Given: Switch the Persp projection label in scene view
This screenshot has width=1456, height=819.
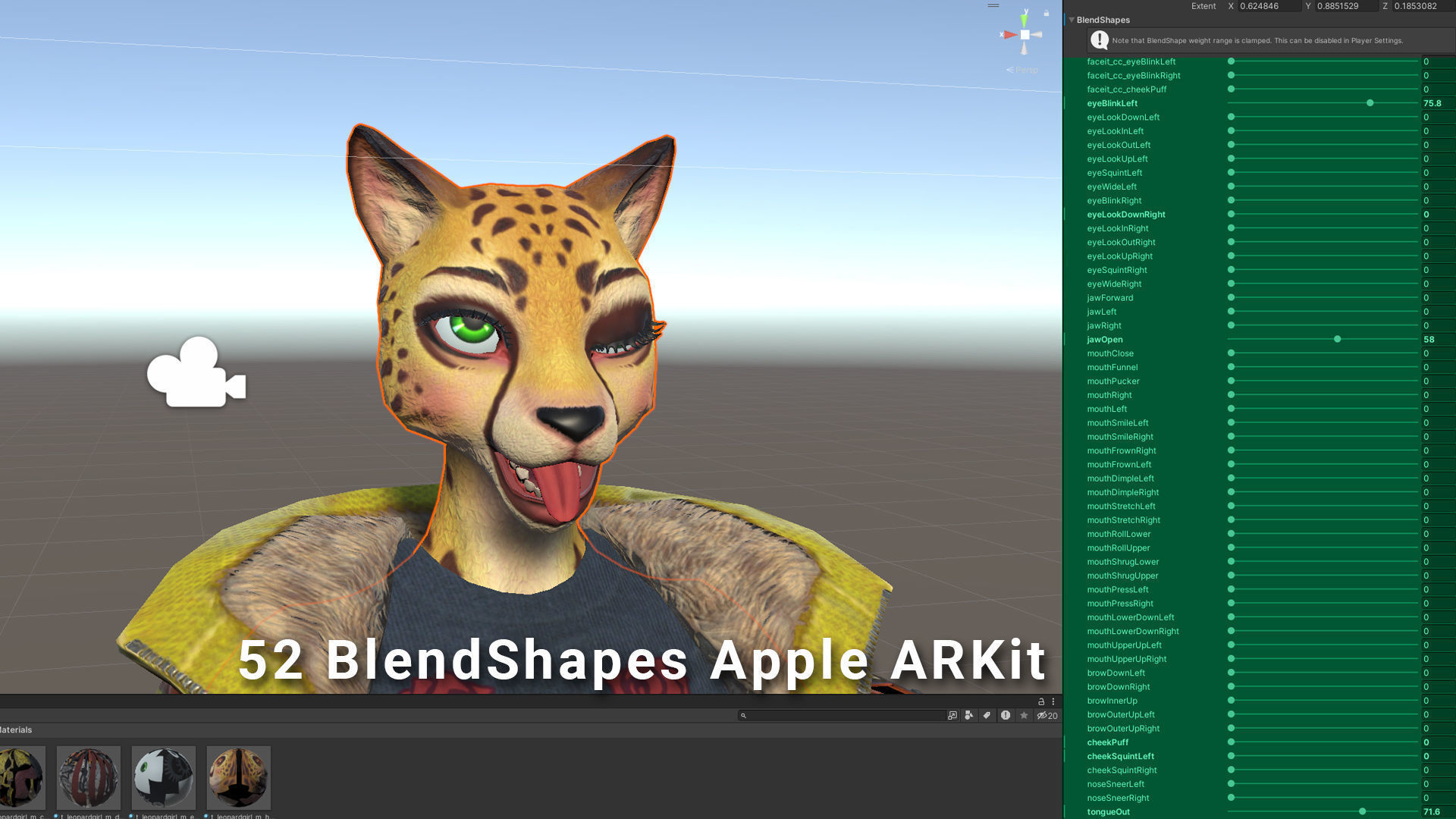Looking at the screenshot, I should 1022,70.
